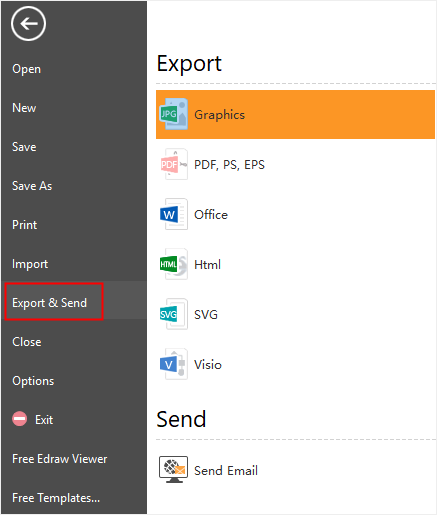Click Save in the sidebar menu

(24, 147)
